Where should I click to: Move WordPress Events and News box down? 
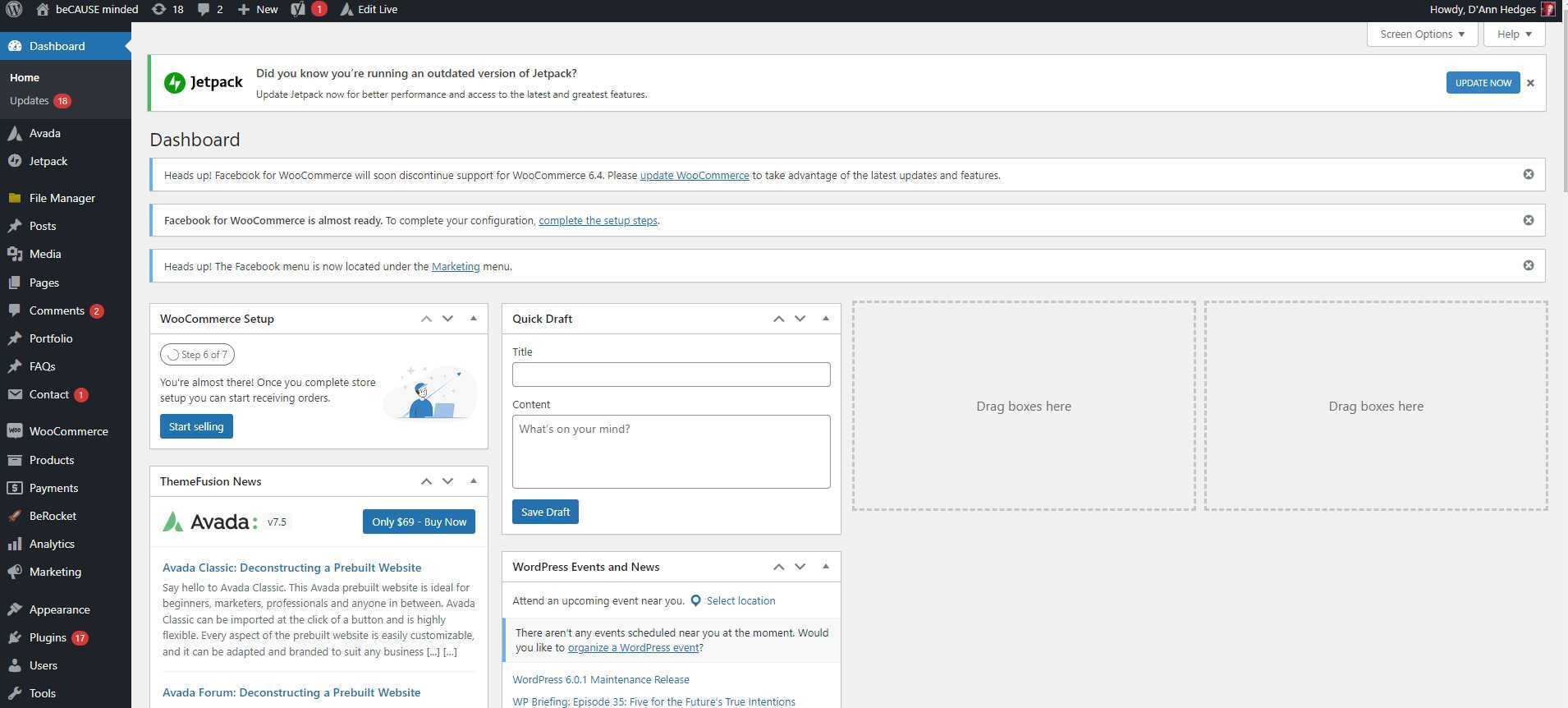pos(800,567)
